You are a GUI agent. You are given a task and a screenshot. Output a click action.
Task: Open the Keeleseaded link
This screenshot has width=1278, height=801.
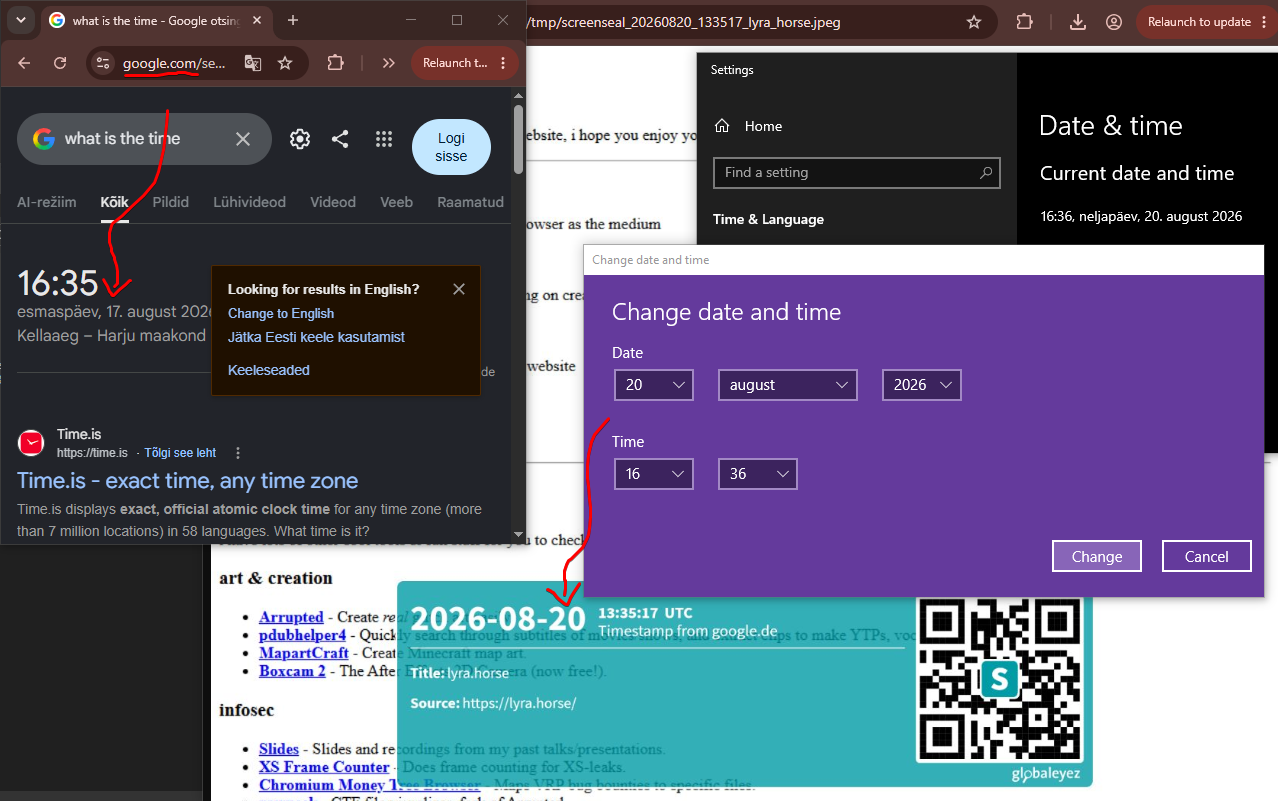click(x=269, y=370)
